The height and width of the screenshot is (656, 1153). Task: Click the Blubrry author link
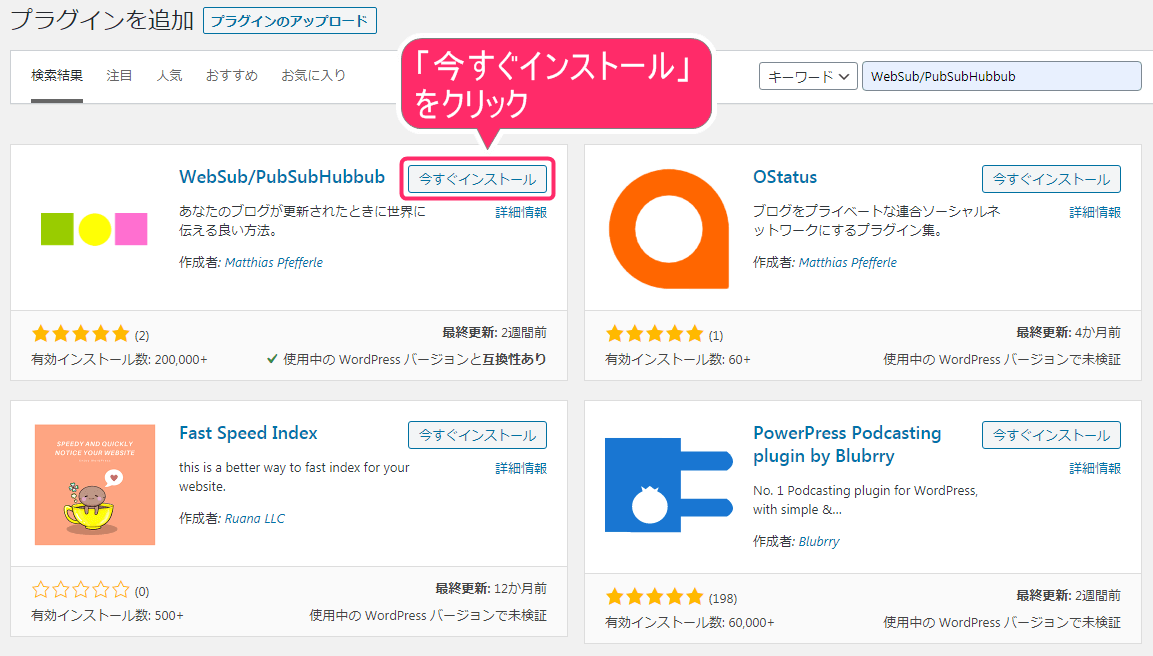819,541
